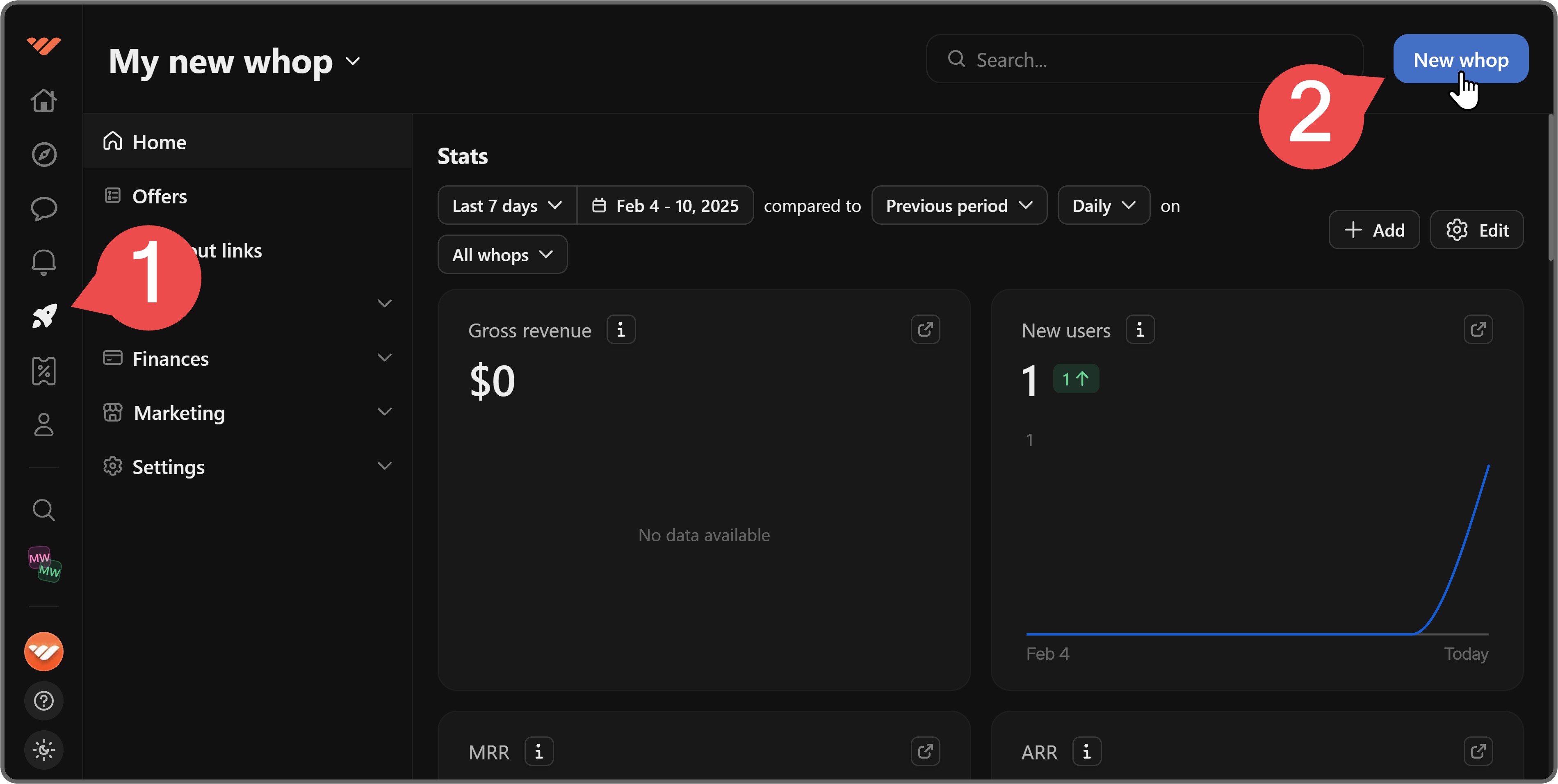Open the chat bubble messages icon
Screen dimensions: 1558x784
(x=44, y=209)
